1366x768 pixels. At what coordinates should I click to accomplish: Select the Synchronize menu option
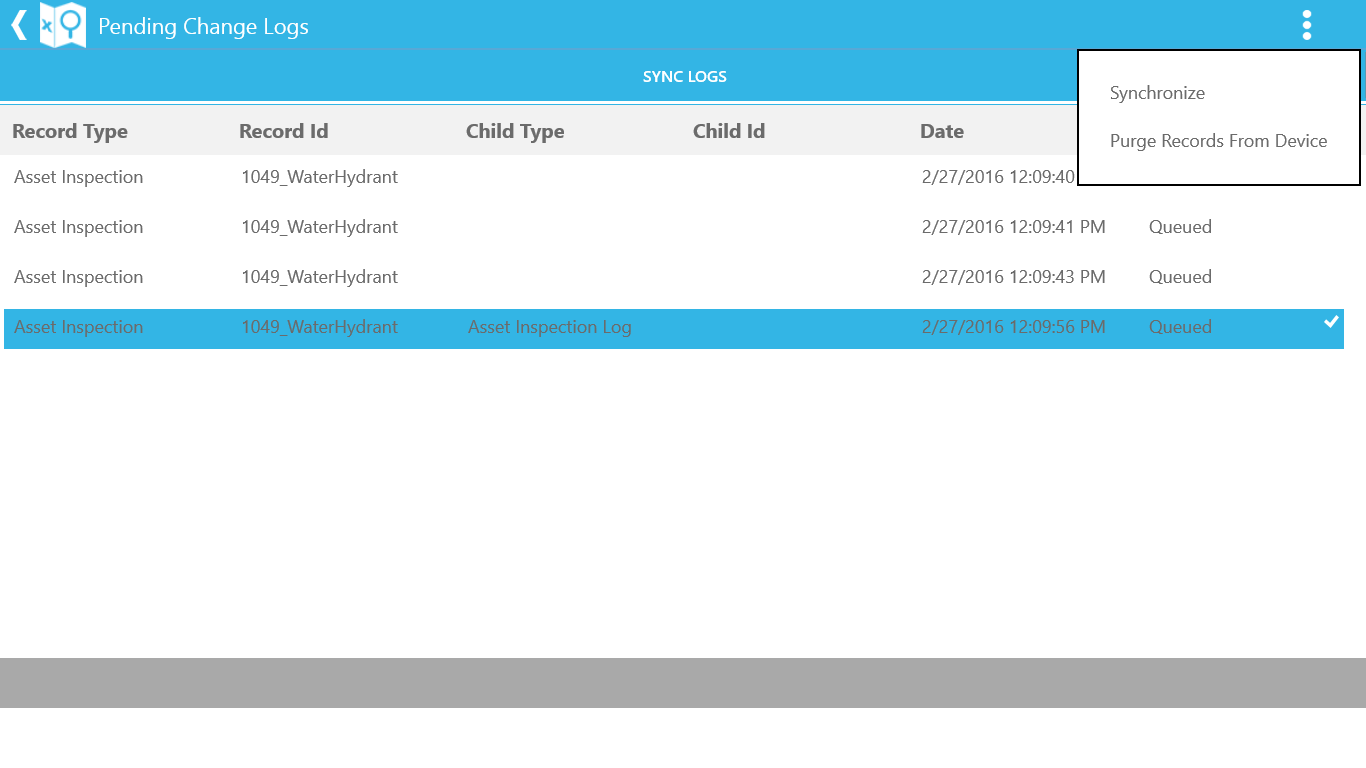[1157, 92]
